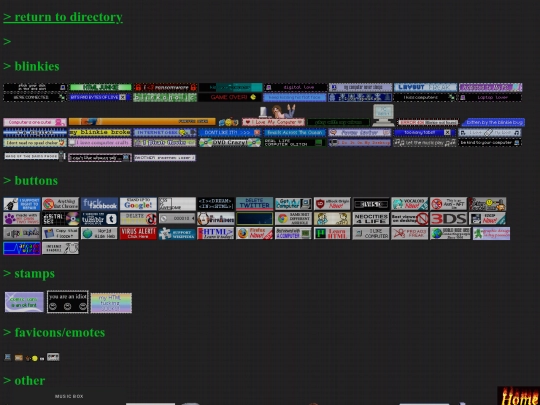Click the 'Best viewed on desktop' button
Image resolution: width=540 pixels, height=405 pixels.
[x=410, y=219]
